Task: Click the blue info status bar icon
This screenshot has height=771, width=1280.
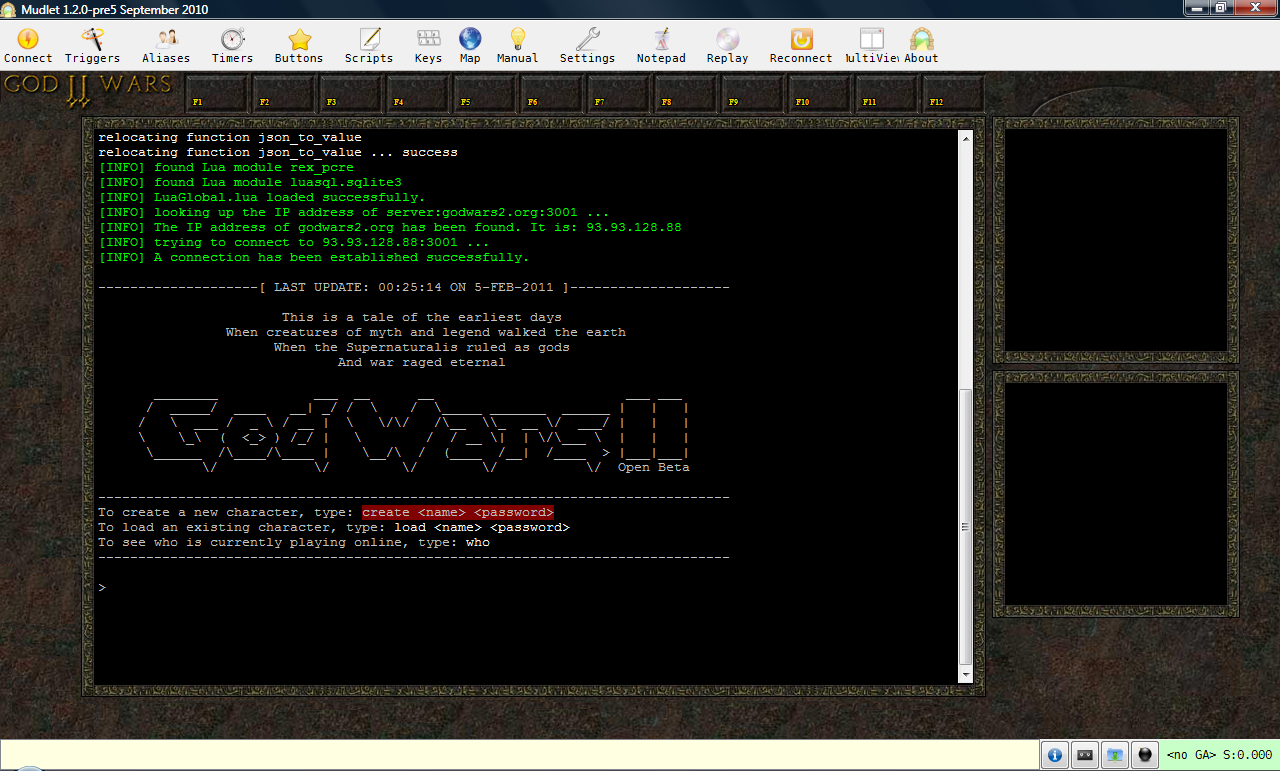Action: coord(1053,755)
